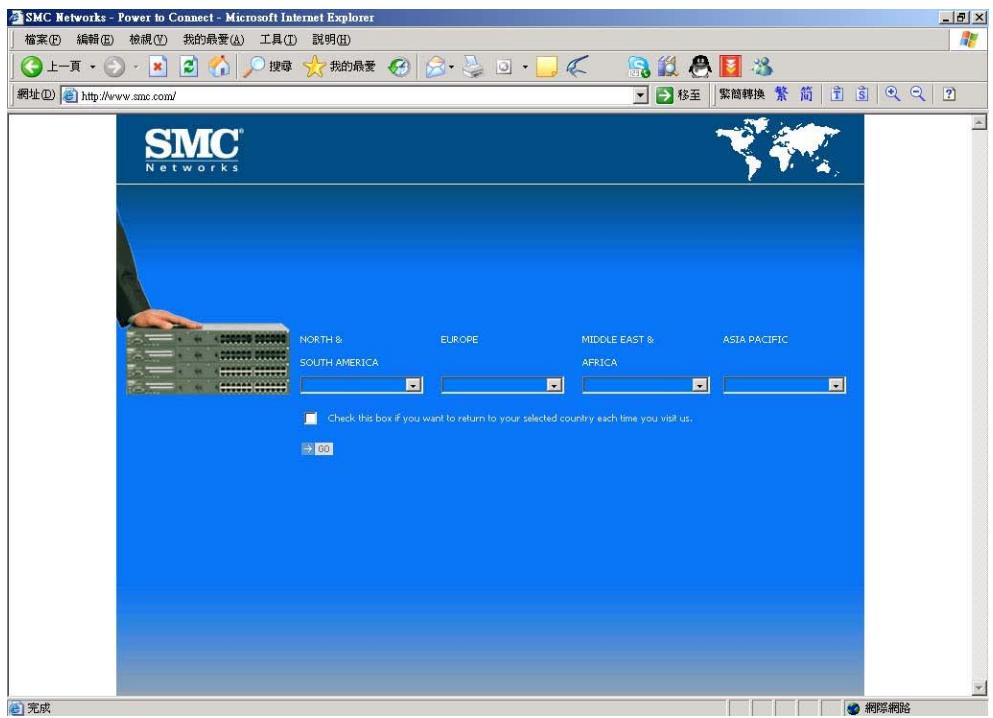Click the yellow note icon
This screenshot has height=718, width=993.
pos(547,66)
